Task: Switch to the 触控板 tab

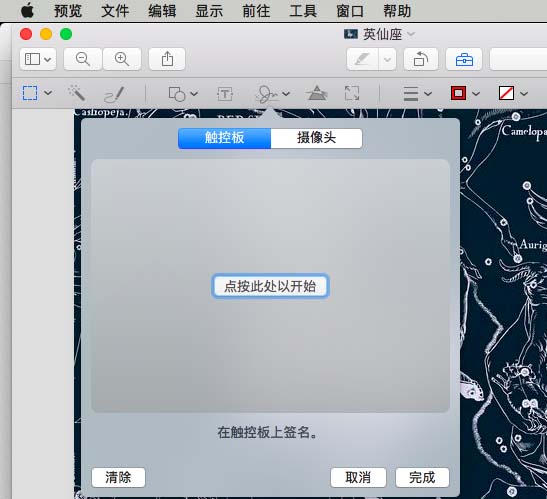Action: click(x=224, y=138)
